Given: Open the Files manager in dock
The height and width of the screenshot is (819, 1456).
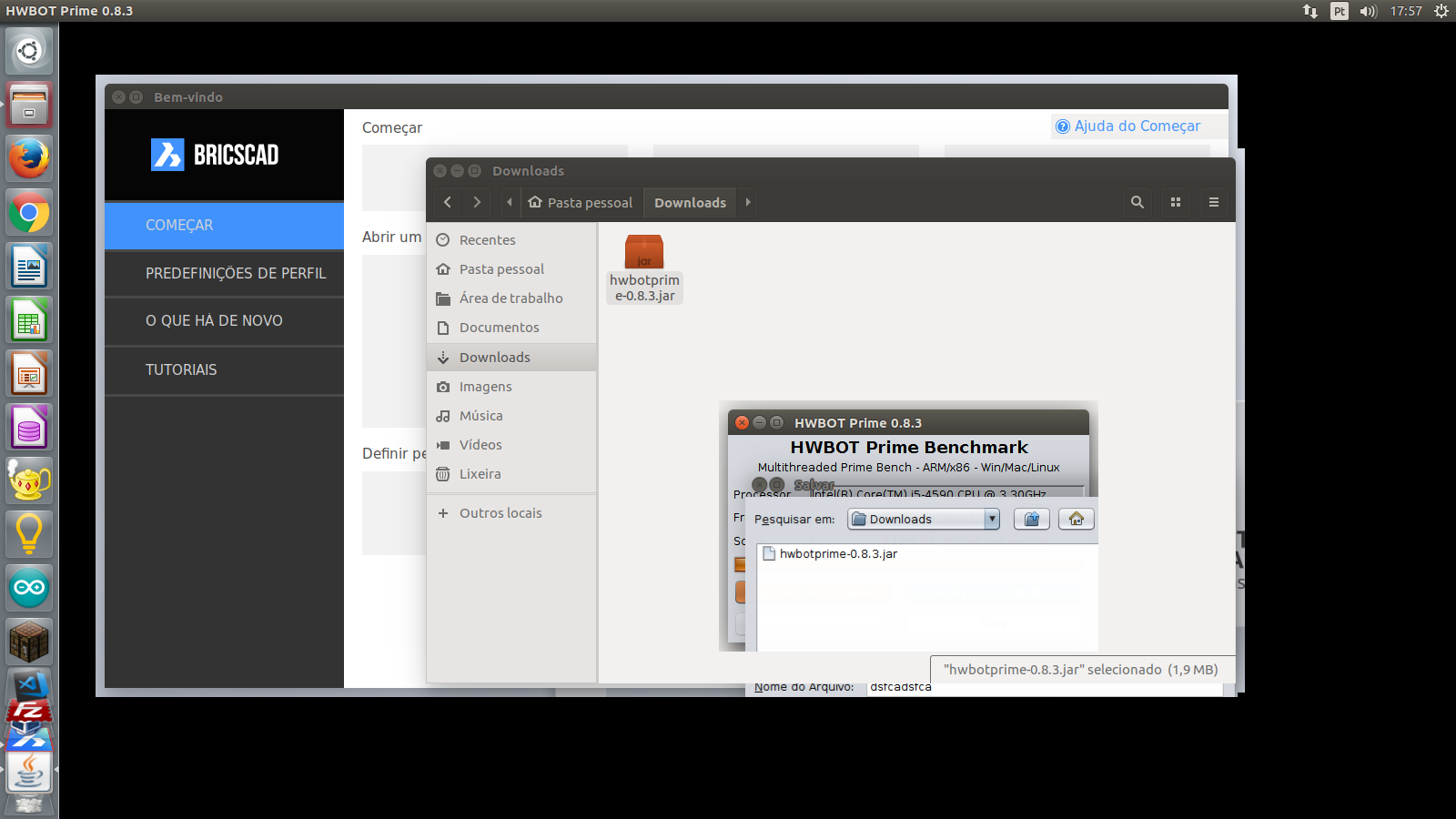Looking at the screenshot, I should coord(29,105).
